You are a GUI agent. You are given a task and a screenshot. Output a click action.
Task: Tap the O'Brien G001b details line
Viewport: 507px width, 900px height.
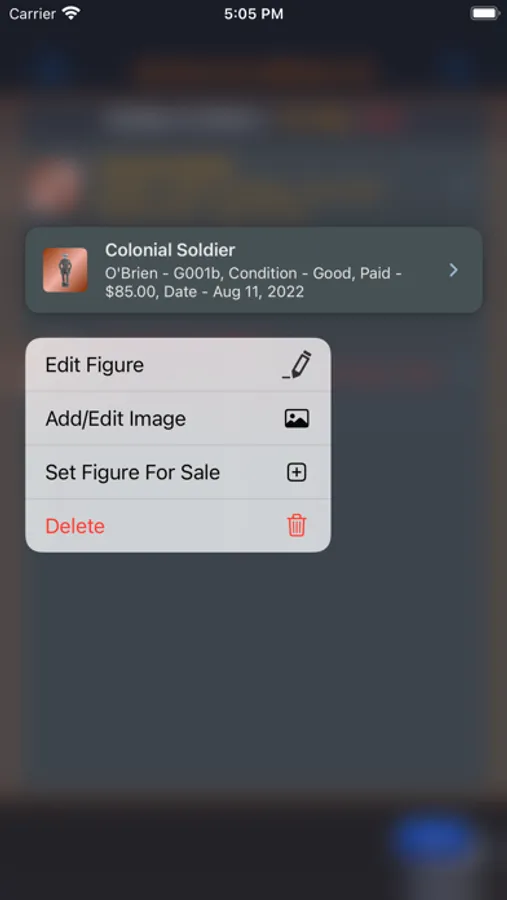253,282
